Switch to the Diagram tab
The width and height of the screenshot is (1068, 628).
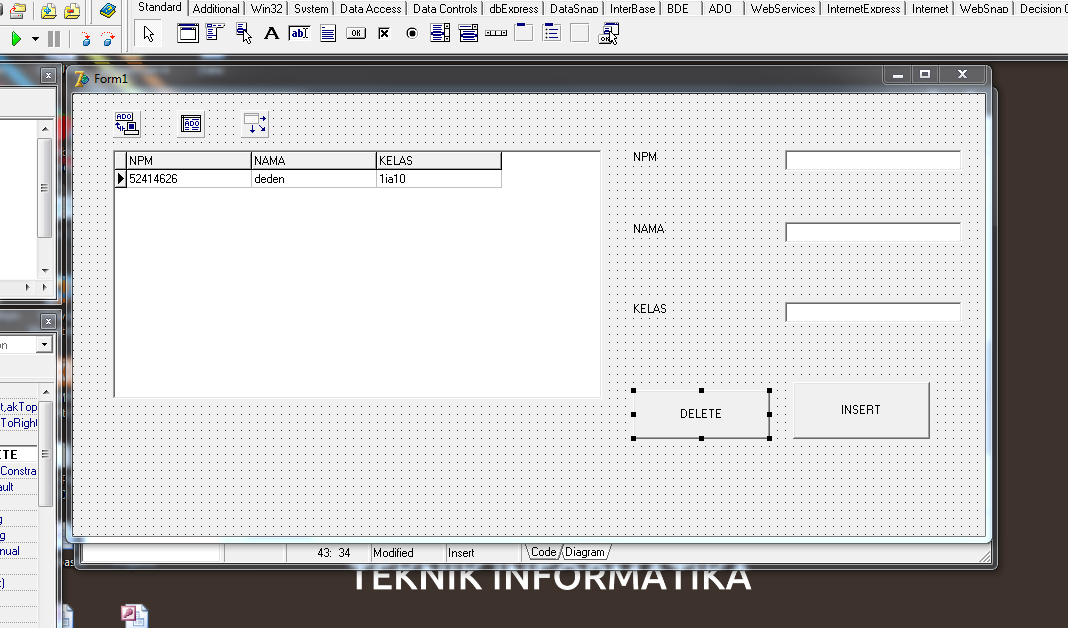[585, 551]
